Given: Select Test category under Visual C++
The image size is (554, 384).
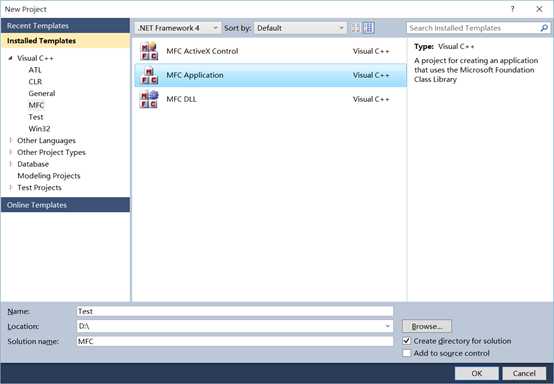Looking at the screenshot, I should [36, 117].
